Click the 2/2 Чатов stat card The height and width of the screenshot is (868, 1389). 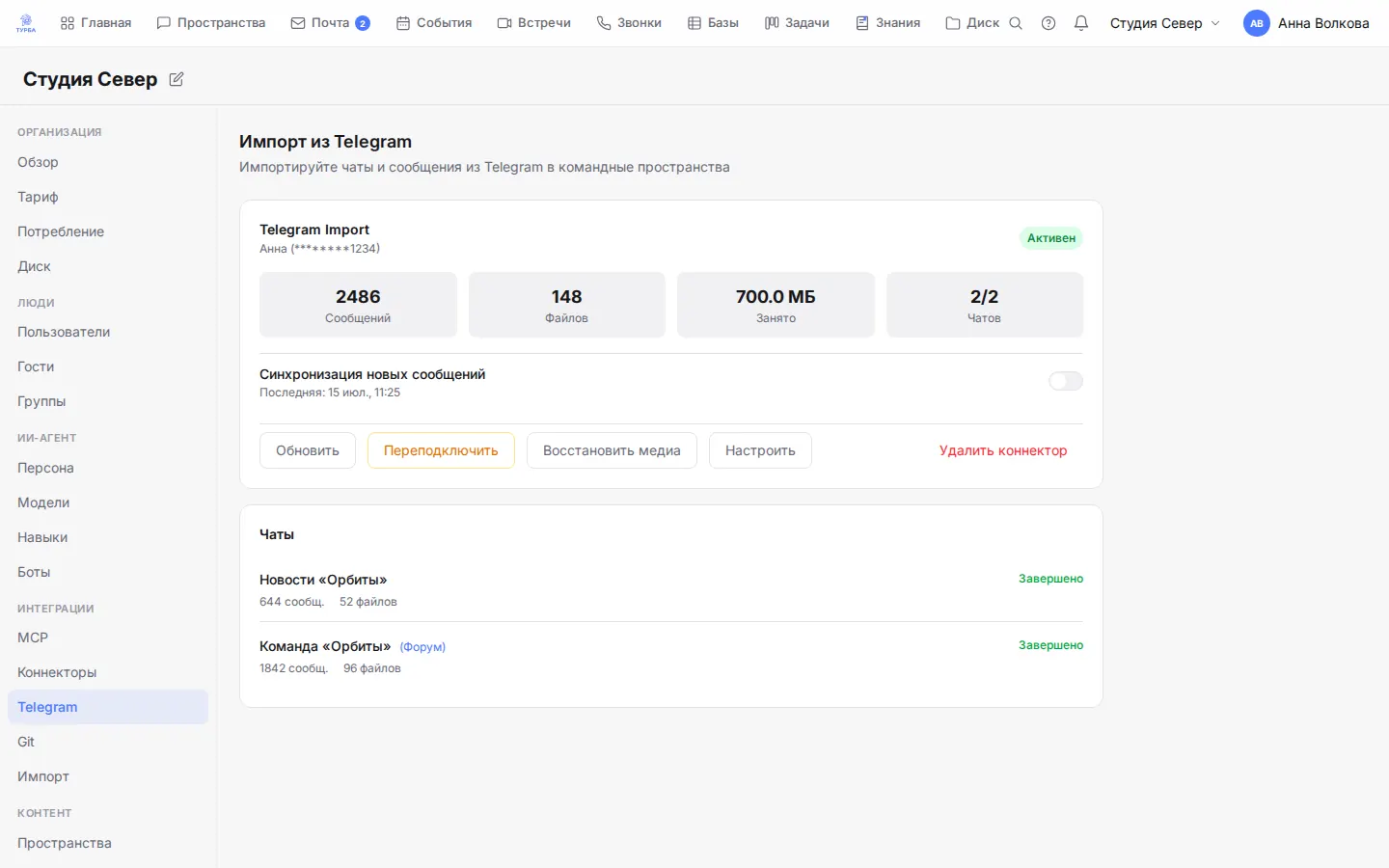(x=985, y=305)
